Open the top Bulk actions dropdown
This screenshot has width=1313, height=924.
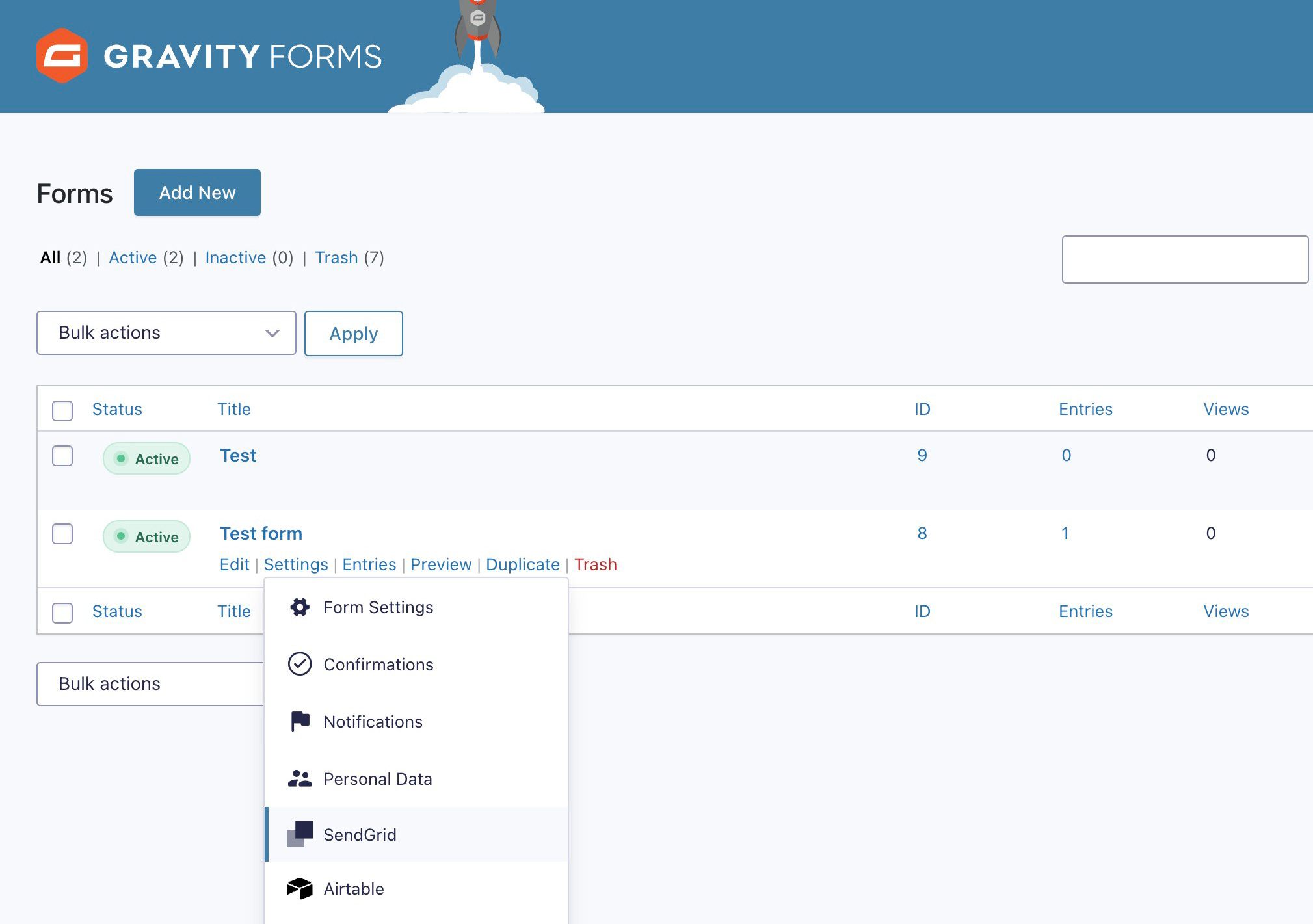(166, 333)
